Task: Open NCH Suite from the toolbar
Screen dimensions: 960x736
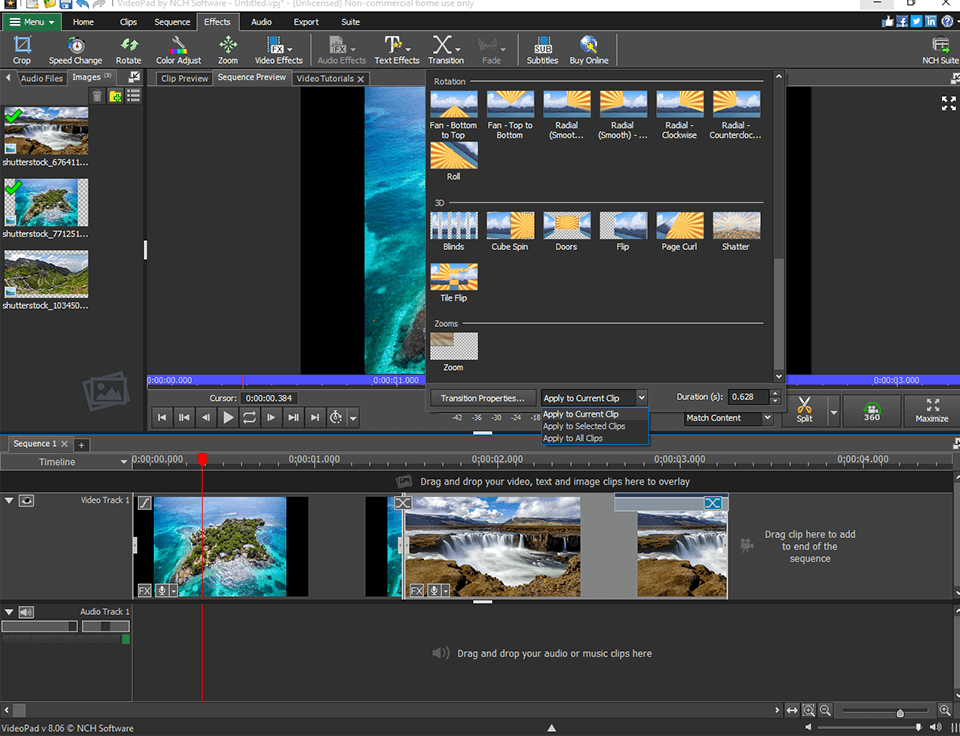Action: 939,49
